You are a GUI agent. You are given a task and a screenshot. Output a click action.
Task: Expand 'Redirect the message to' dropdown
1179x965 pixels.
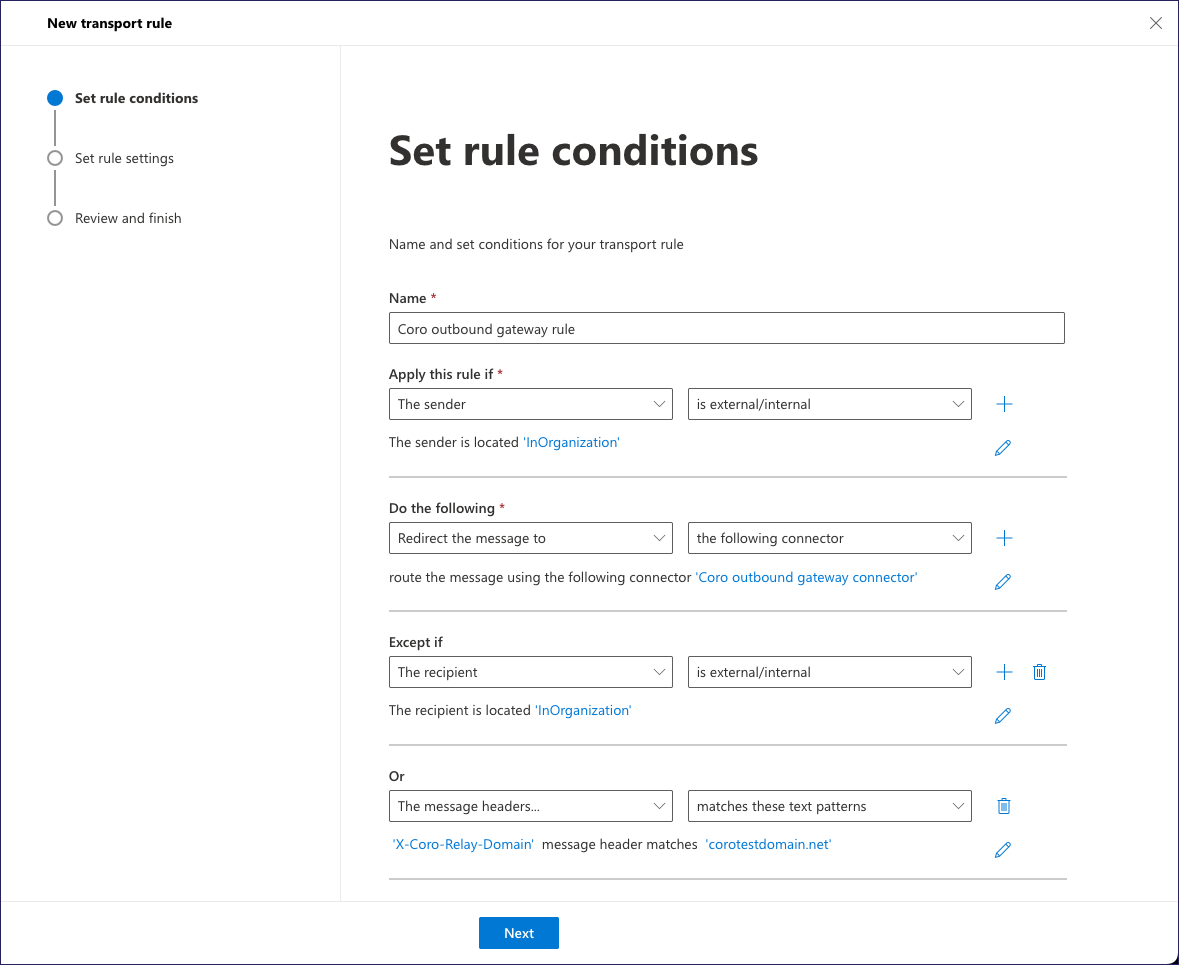pyautogui.click(x=530, y=538)
